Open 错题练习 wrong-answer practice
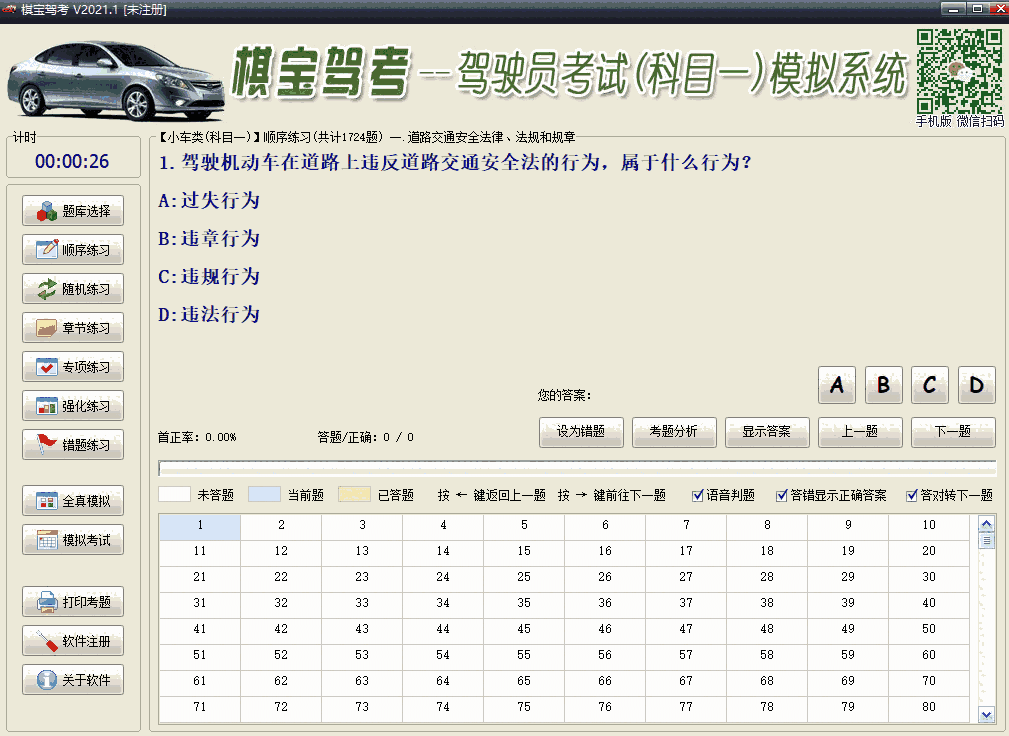 click(x=71, y=444)
